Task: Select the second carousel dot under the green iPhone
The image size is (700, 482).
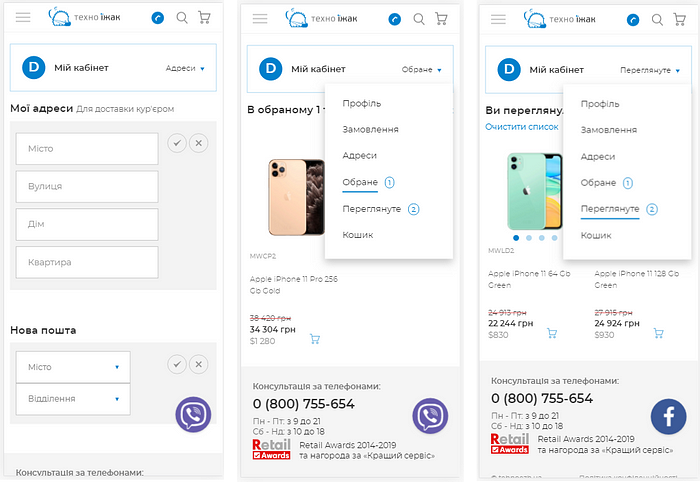Action: pyautogui.click(x=529, y=238)
